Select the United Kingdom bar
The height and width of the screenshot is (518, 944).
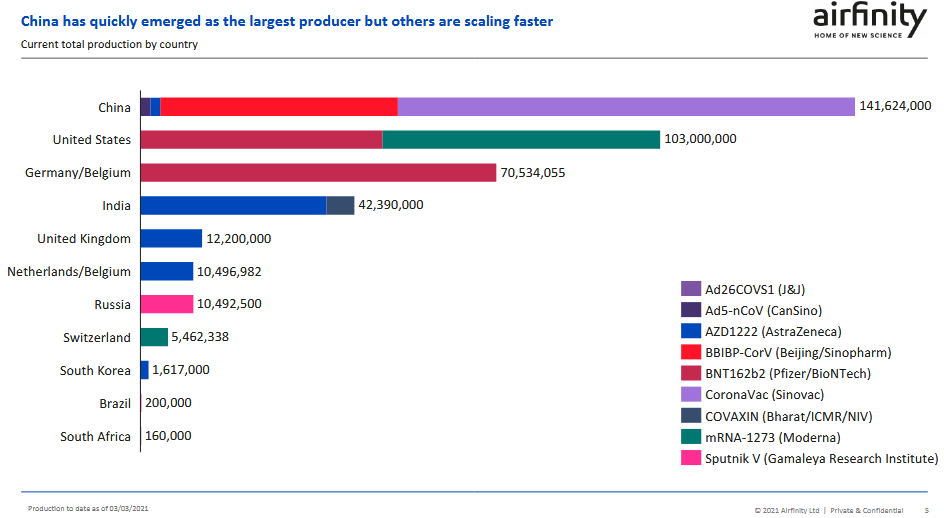click(172, 238)
